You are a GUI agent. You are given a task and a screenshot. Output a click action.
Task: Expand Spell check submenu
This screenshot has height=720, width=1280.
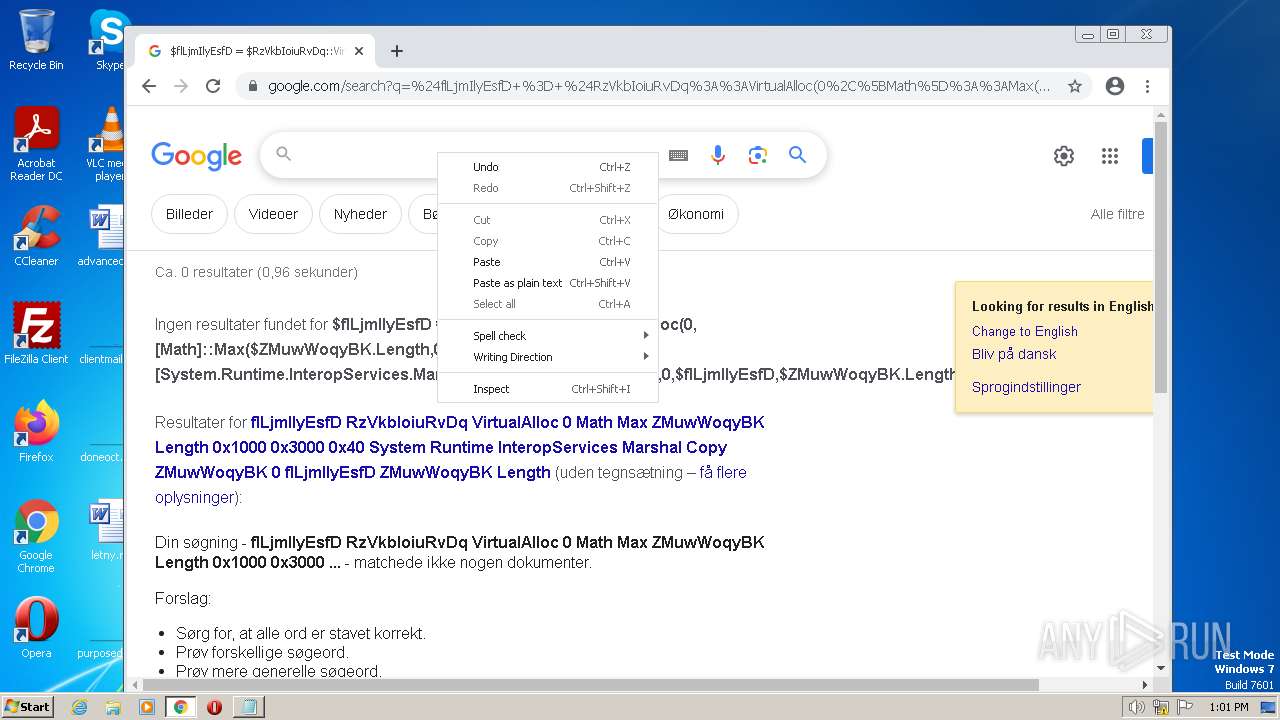548,336
